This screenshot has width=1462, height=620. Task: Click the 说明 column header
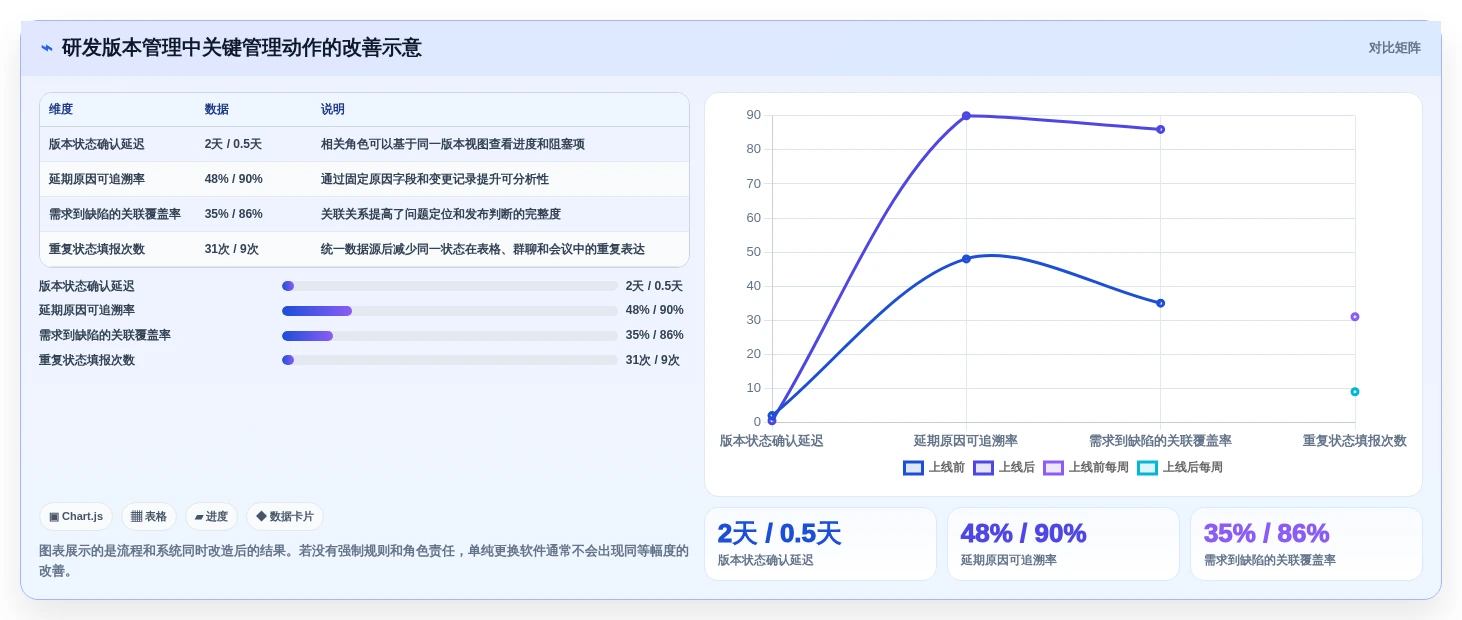click(x=333, y=110)
